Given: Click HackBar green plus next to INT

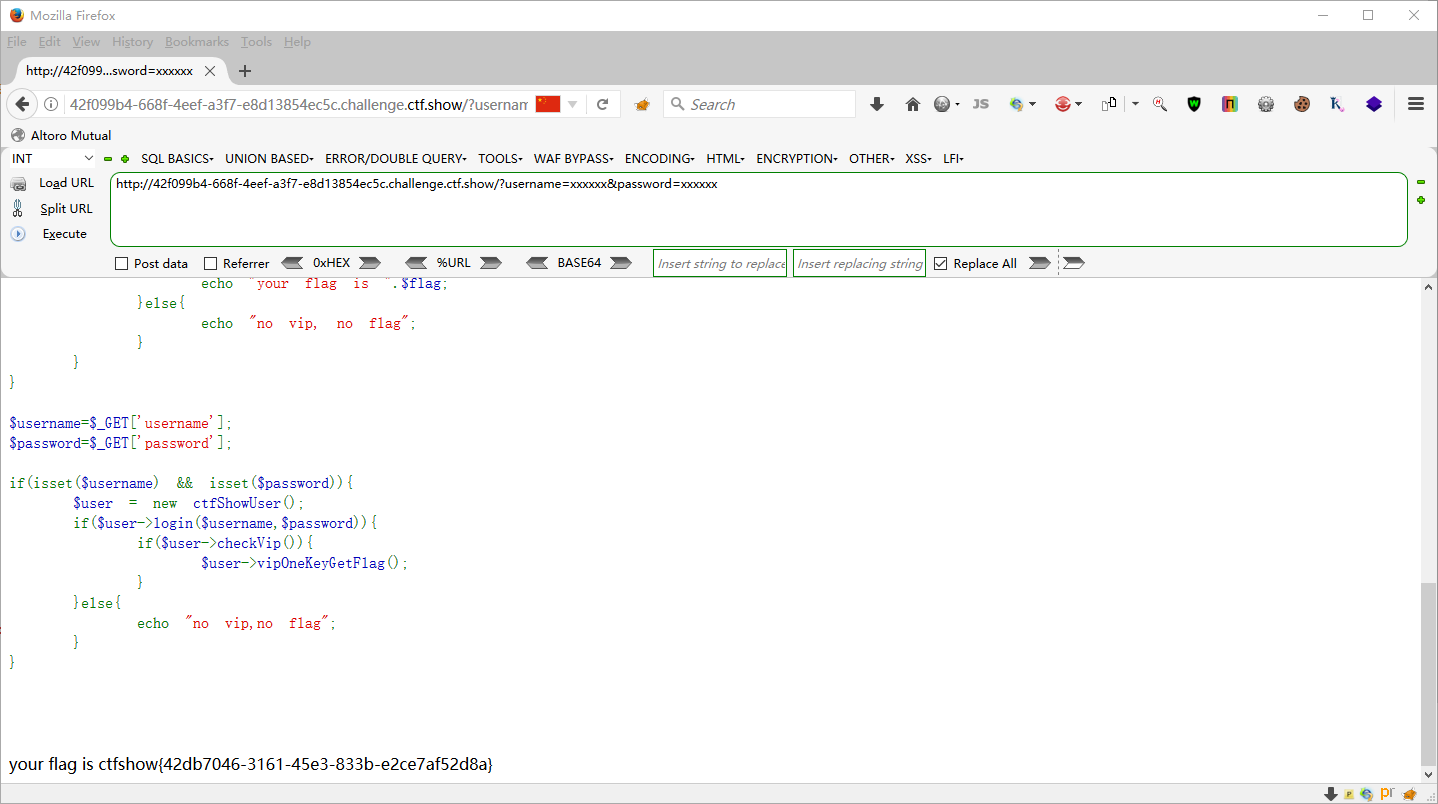Looking at the screenshot, I should point(125,159).
